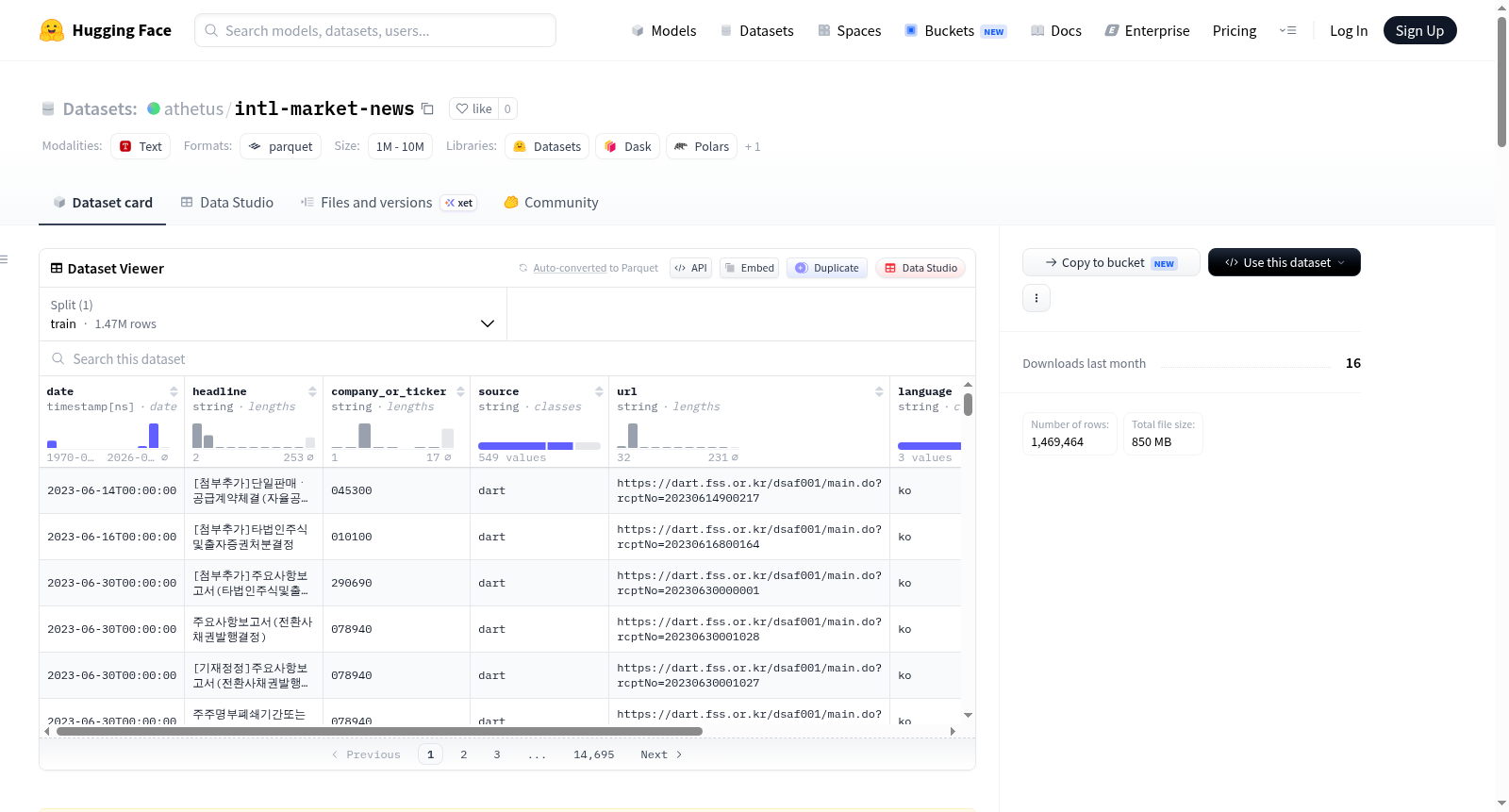
Task: Go to page 3 of the table
Action: pos(497,754)
